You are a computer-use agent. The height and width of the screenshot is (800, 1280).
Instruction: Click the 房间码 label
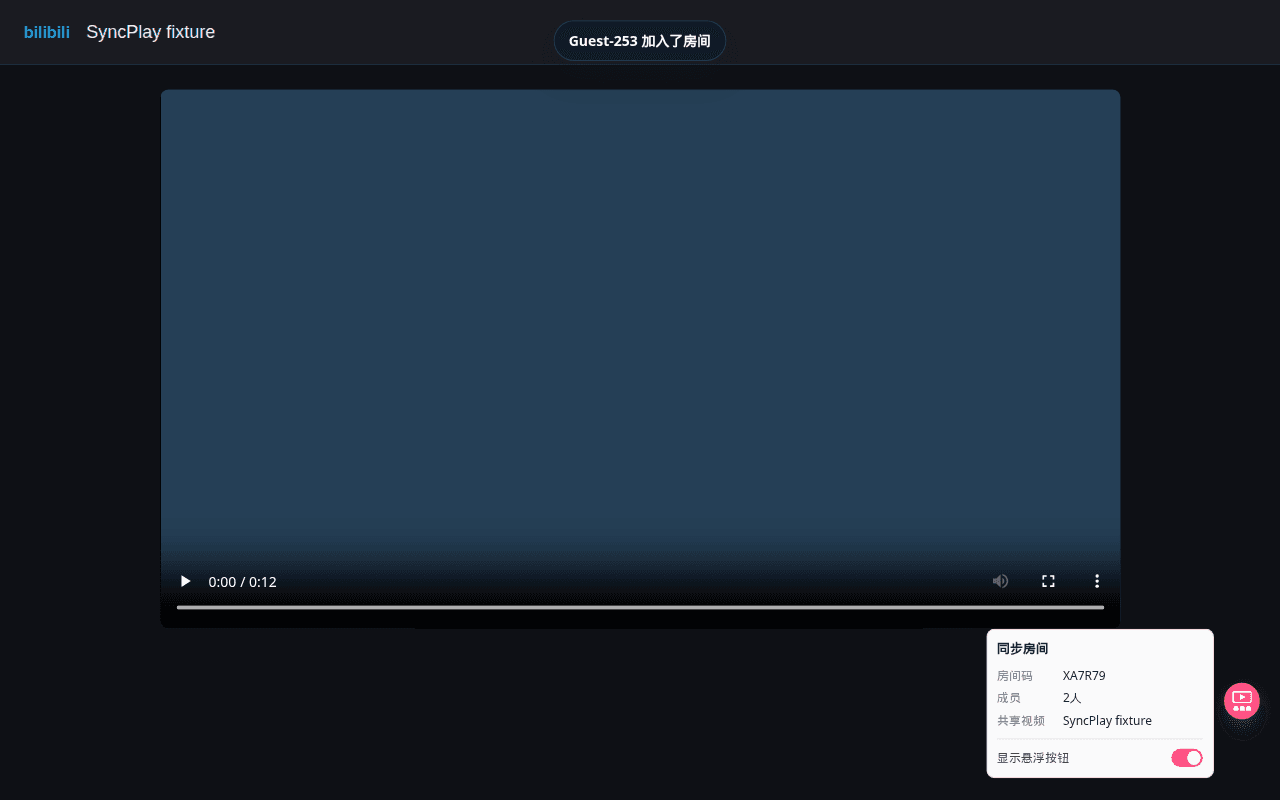pyautogui.click(x=1015, y=676)
